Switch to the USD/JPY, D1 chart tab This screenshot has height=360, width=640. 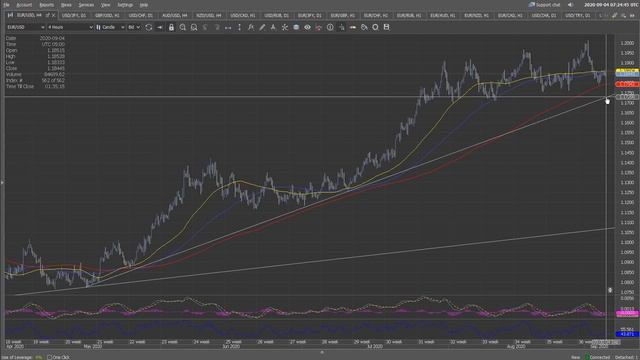tap(74, 16)
